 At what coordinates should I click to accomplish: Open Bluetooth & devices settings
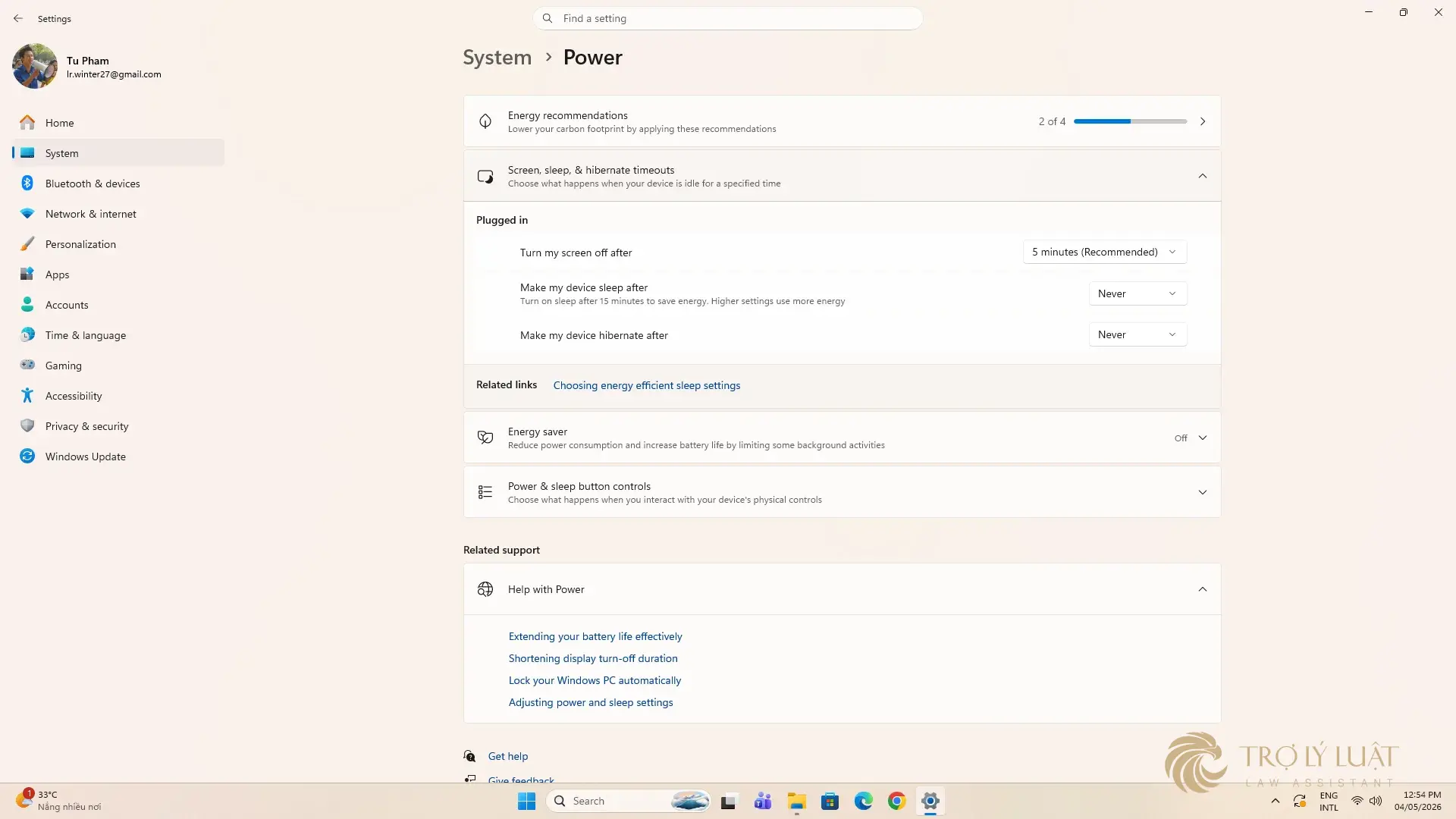tap(118, 184)
